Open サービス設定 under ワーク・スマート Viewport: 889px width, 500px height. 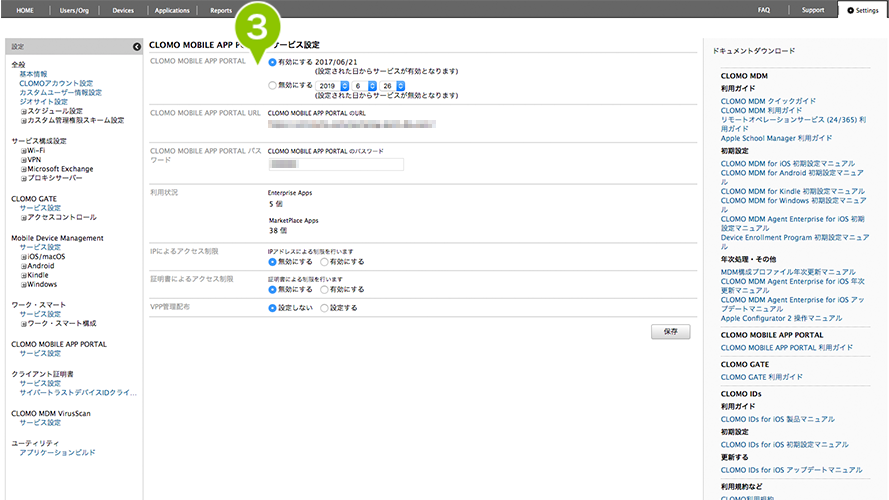click(40, 314)
